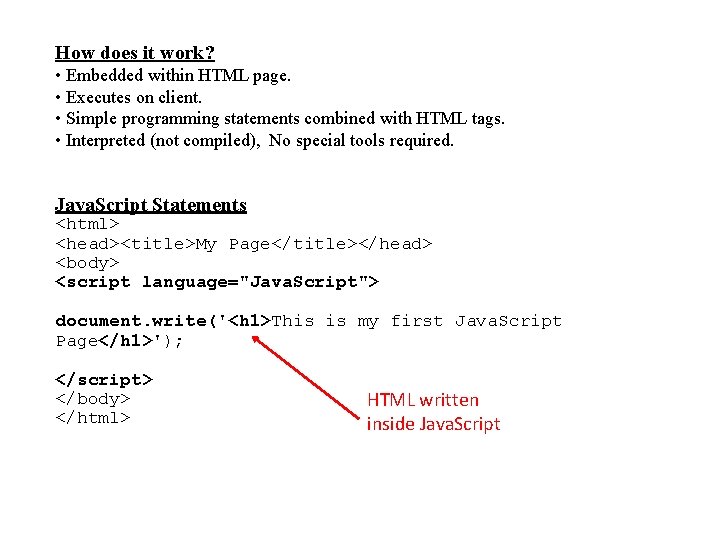720x540 pixels.
Task: Click the bold '<script language="JavaScript">' line
Action: tap(217, 282)
